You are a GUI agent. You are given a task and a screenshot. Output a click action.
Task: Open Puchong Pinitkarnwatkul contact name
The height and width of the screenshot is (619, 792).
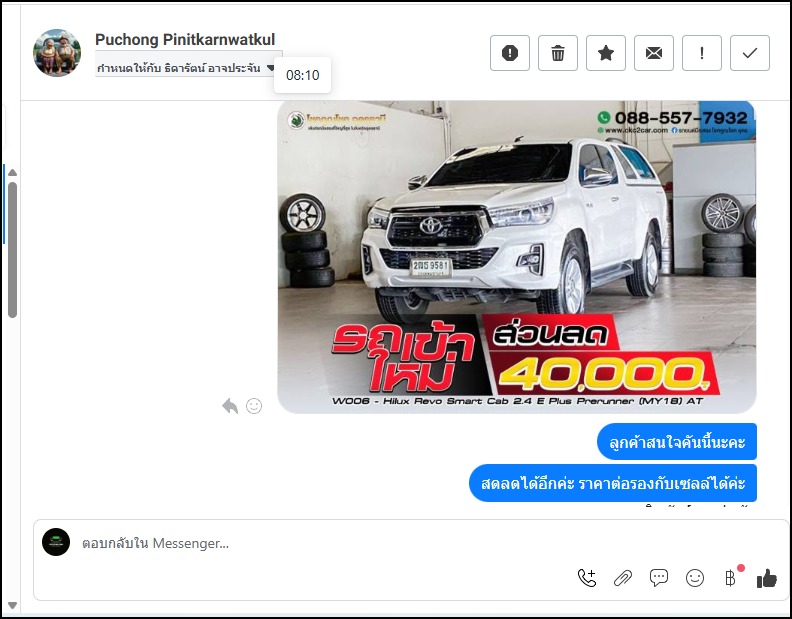pyautogui.click(x=185, y=39)
